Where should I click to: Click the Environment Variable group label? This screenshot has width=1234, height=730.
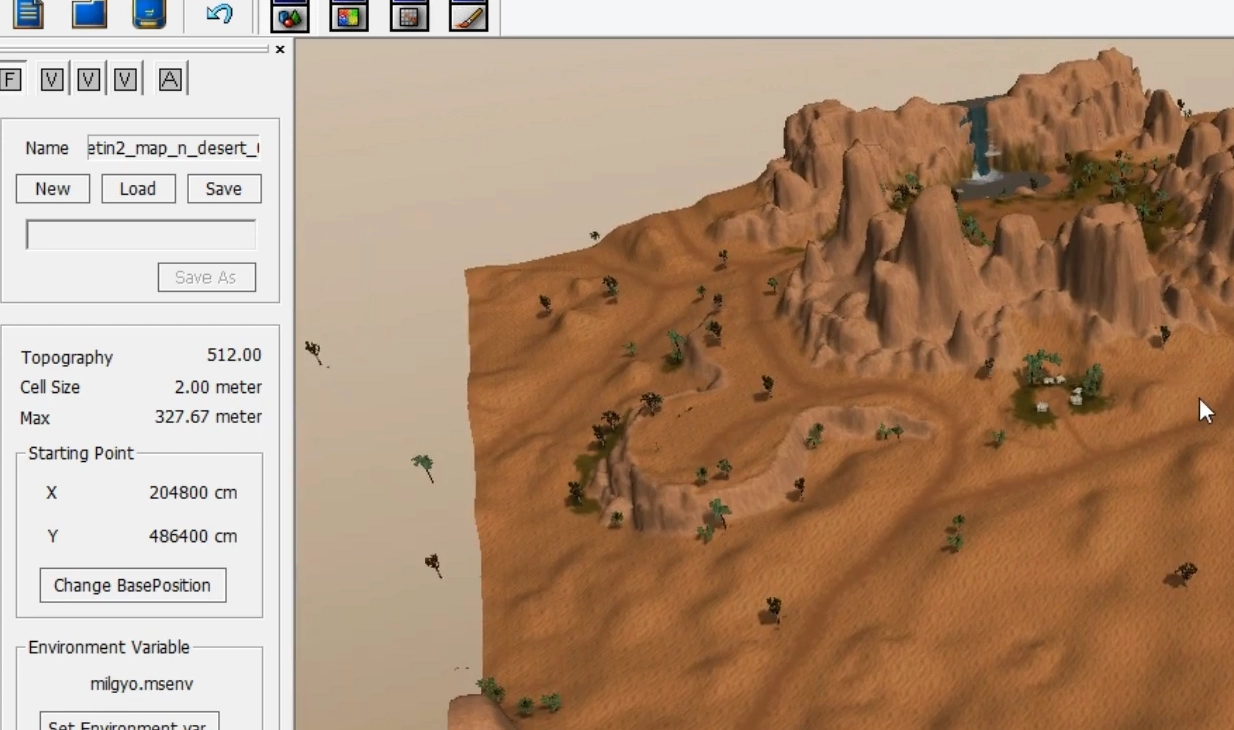coord(109,647)
